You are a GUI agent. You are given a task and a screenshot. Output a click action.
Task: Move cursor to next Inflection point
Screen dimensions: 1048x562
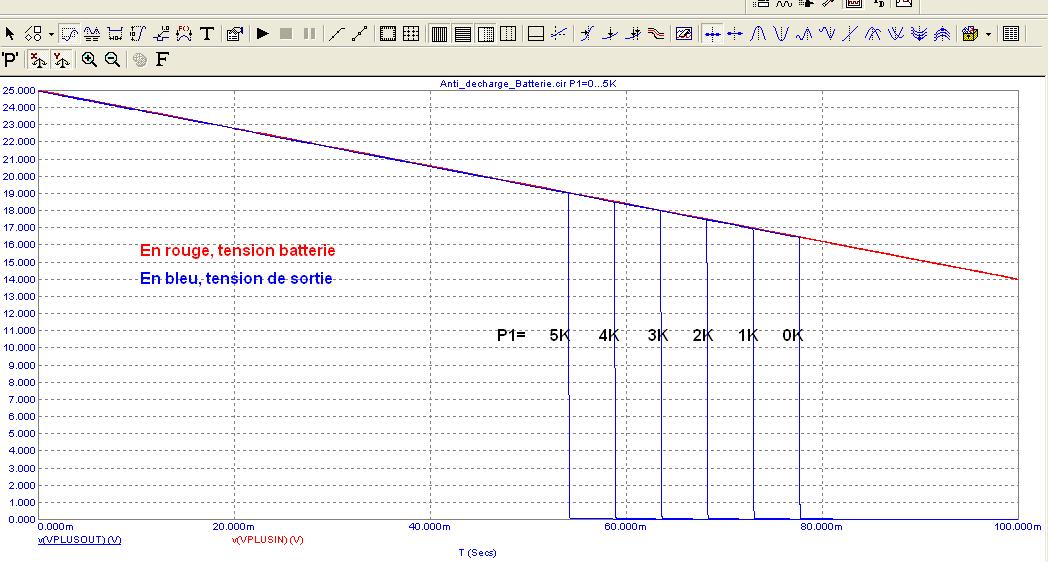pyautogui.click(x=850, y=33)
